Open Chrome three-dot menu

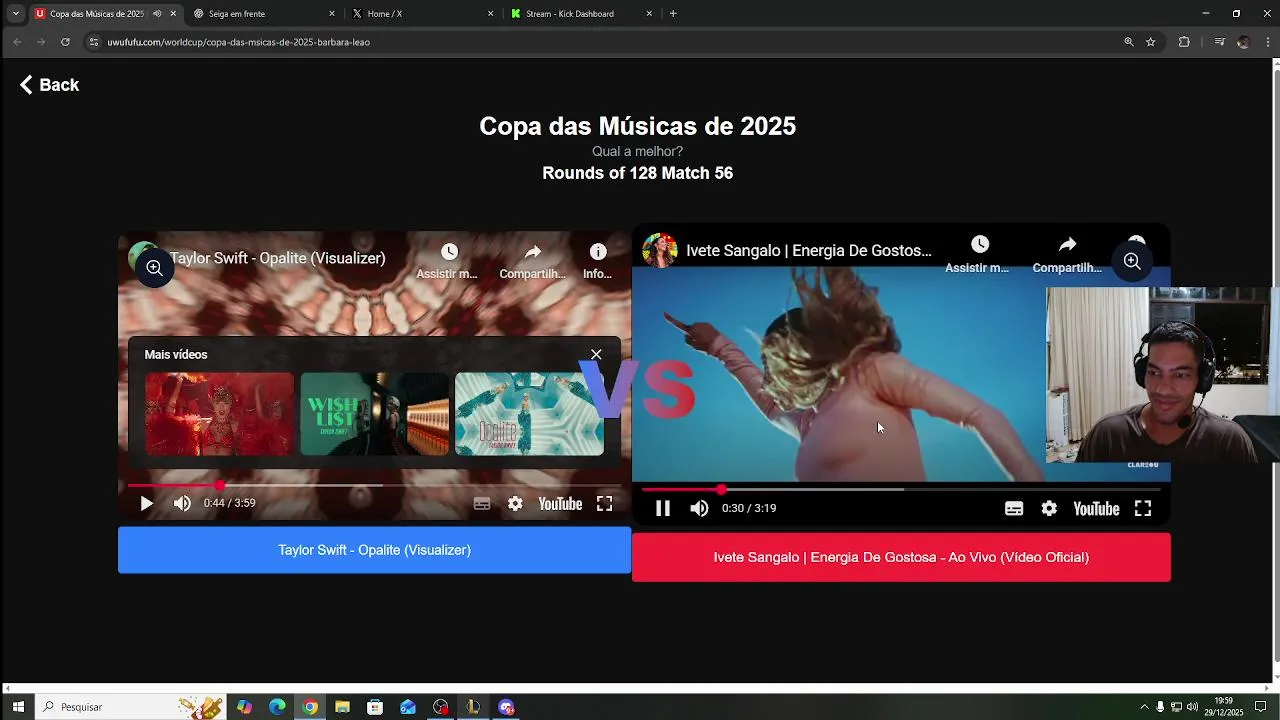click(1268, 42)
